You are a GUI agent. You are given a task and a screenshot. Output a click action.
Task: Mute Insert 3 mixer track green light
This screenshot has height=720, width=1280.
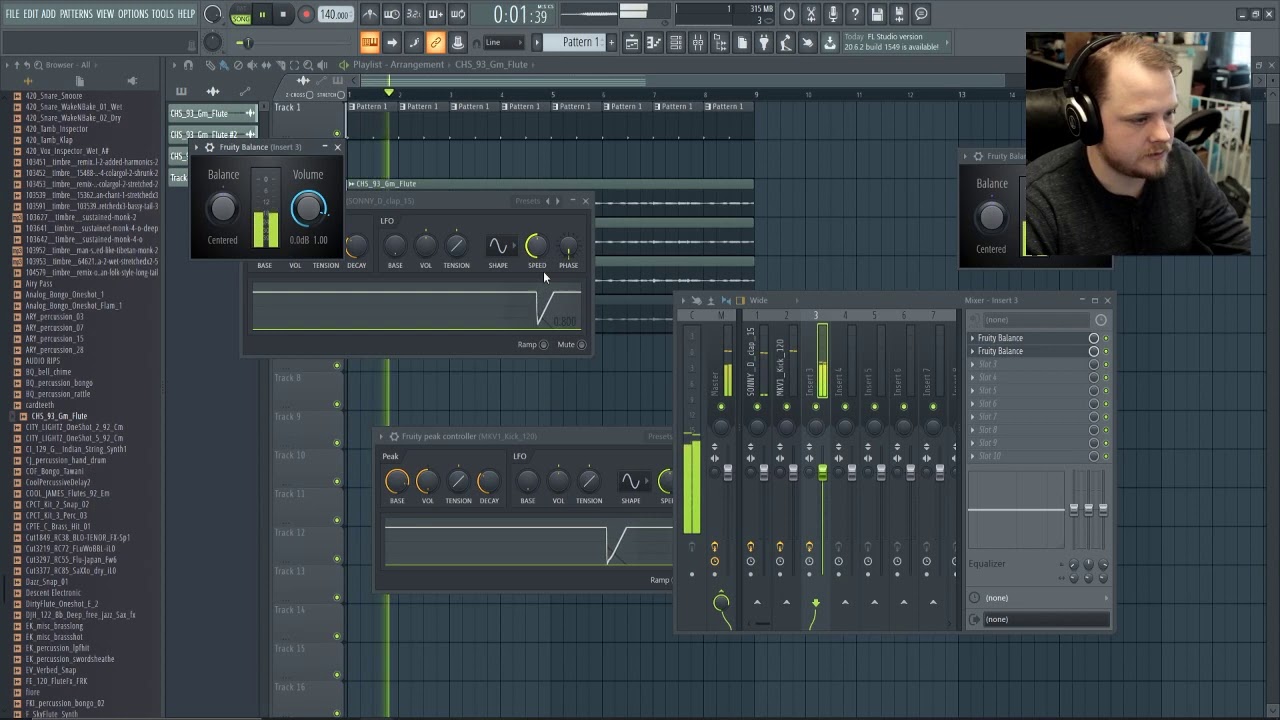pyautogui.click(x=816, y=407)
